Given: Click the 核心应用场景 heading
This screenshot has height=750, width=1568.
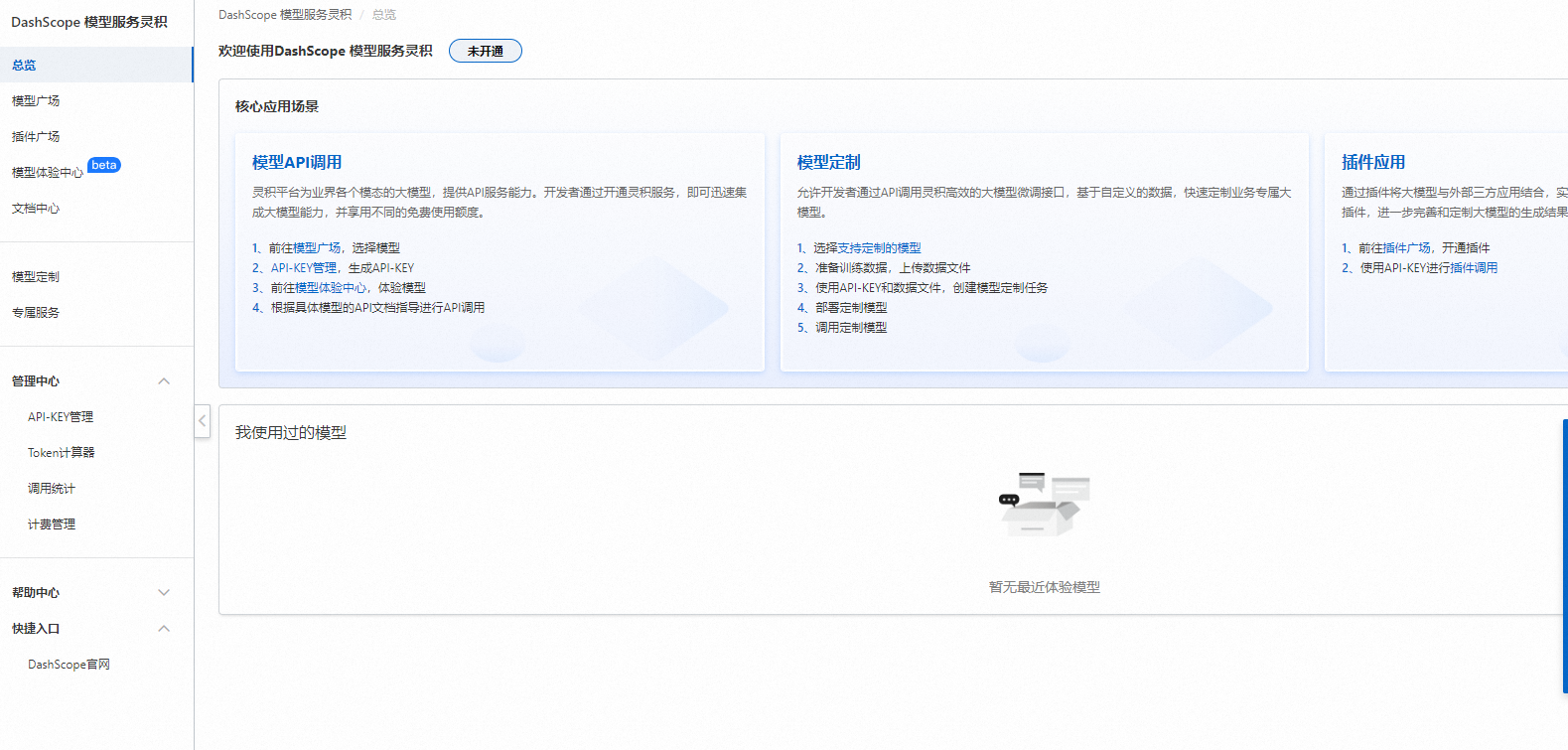Looking at the screenshot, I should (x=277, y=106).
